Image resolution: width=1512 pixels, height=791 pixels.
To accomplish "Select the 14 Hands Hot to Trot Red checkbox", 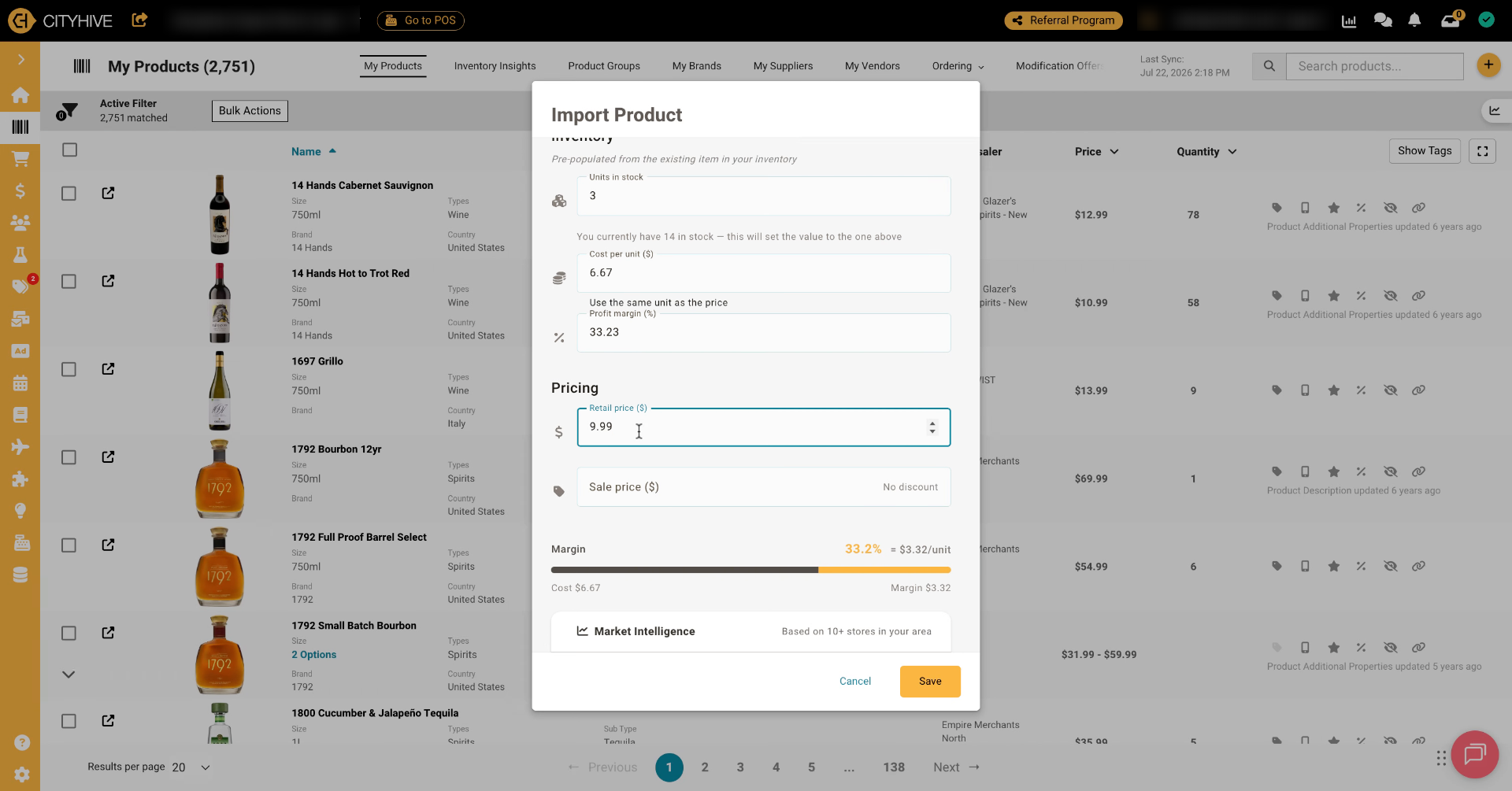I will pos(69,282).
